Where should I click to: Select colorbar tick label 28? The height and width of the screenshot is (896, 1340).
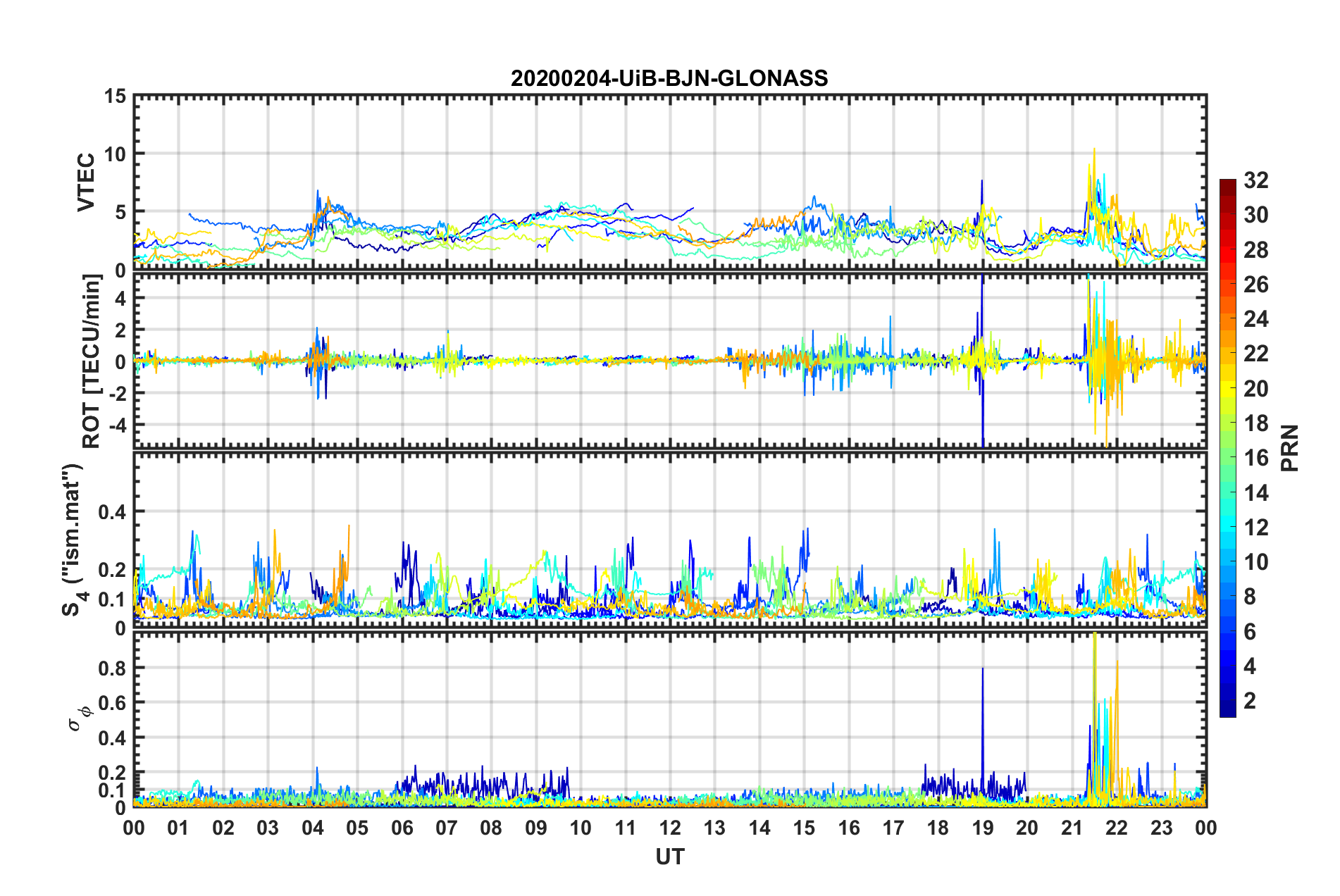click(x=1255, y=250)
